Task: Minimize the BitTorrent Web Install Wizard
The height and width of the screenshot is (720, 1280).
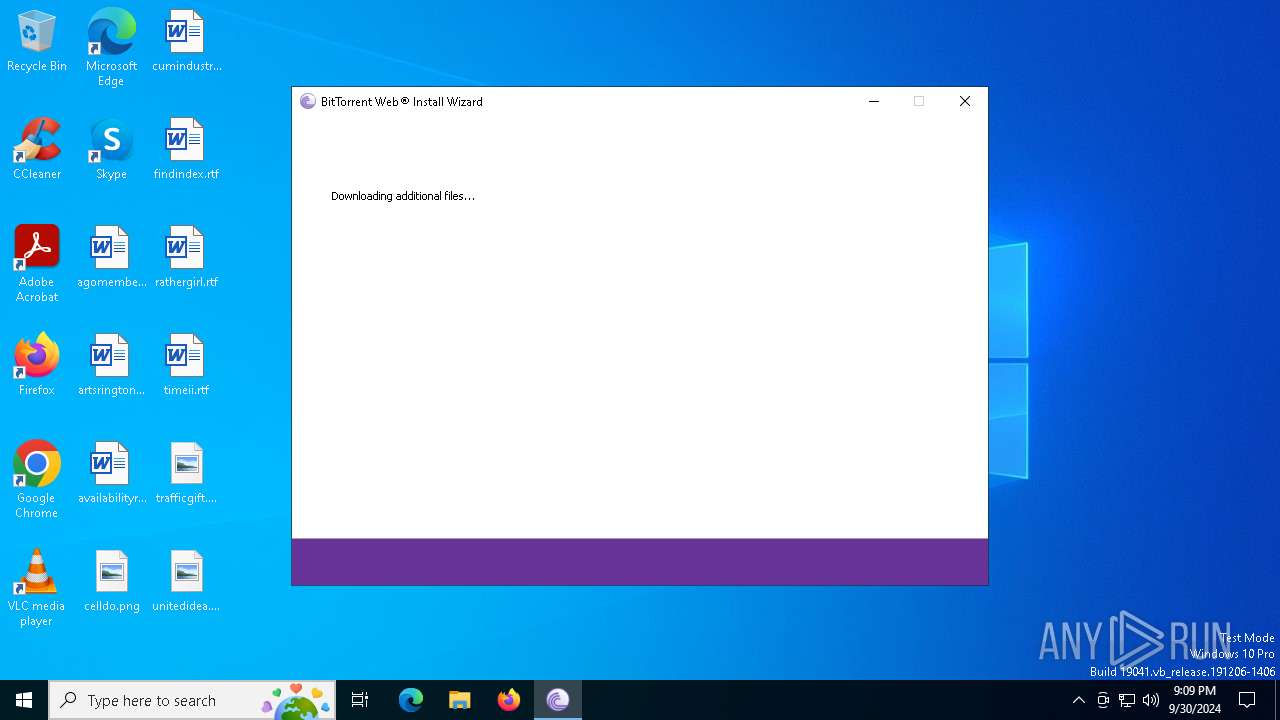Action: pyautogui.click(x=874, y=101)
